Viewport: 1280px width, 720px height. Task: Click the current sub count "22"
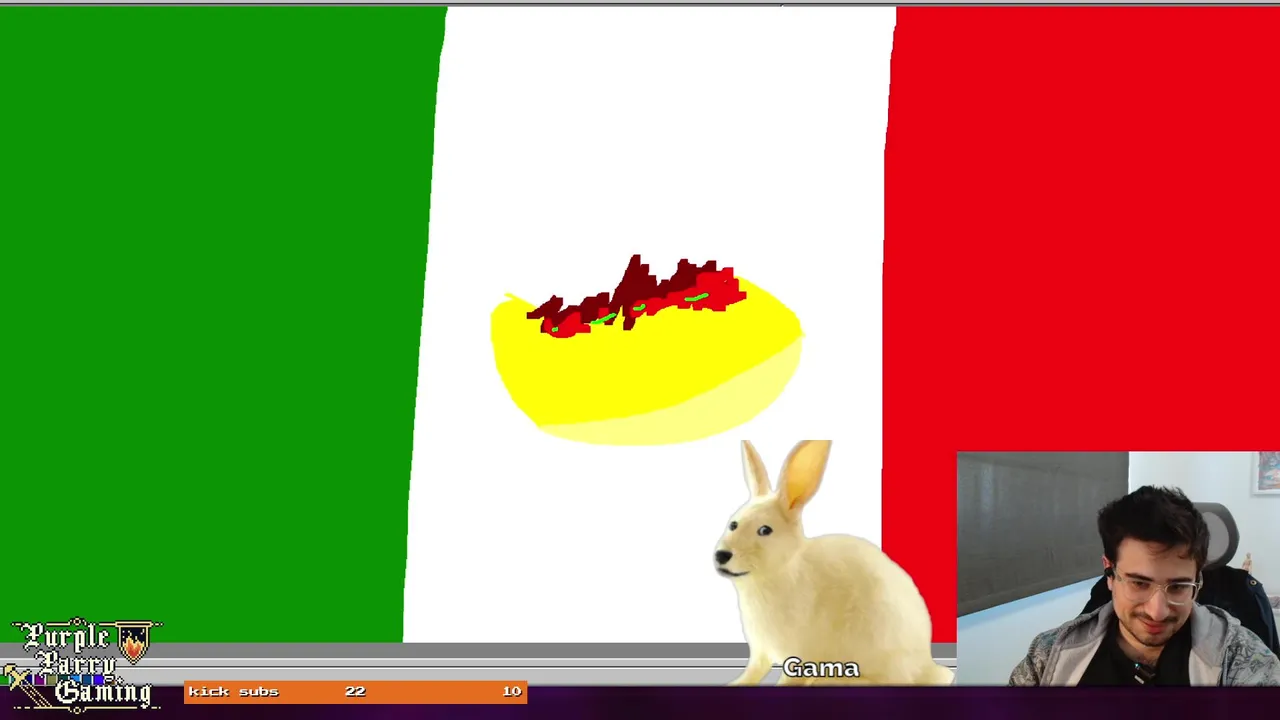point(355,691)
